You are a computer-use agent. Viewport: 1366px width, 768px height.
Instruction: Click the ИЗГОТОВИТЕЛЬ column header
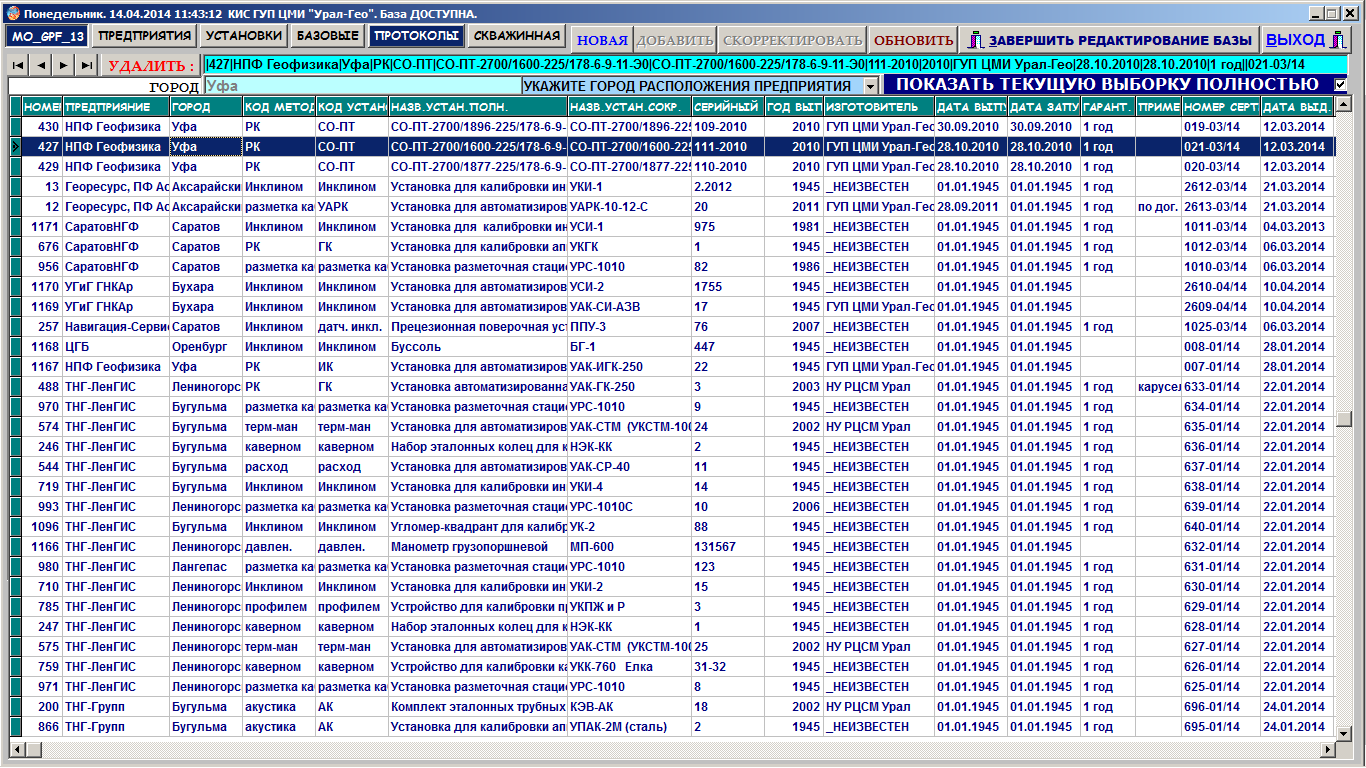click(879, 106)
